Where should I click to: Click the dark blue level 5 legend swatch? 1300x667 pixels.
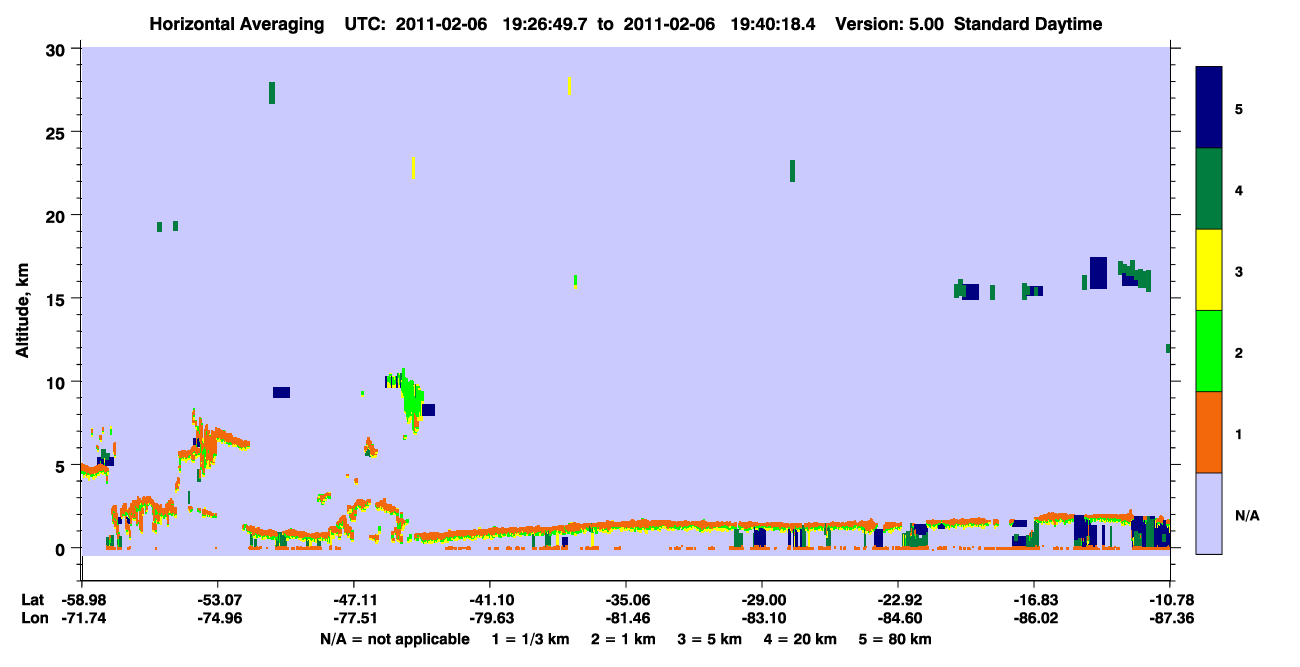click(x=1209, y=107)
